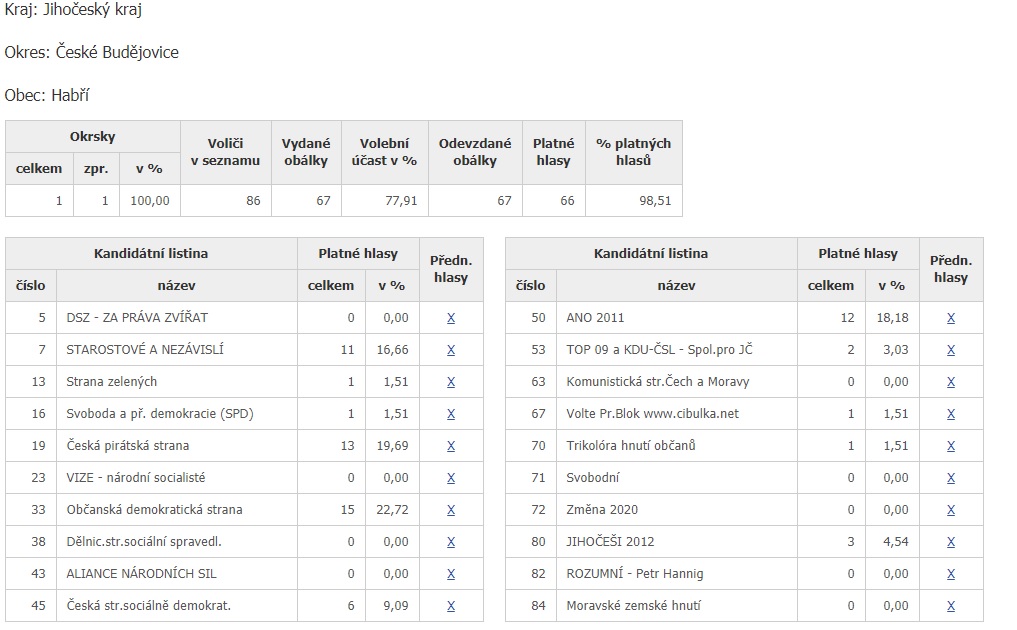The height and width of the screenshot is (630, 1017).
Task: Click the 'Obec: Habří' text
Action: (x=47, y=95)
